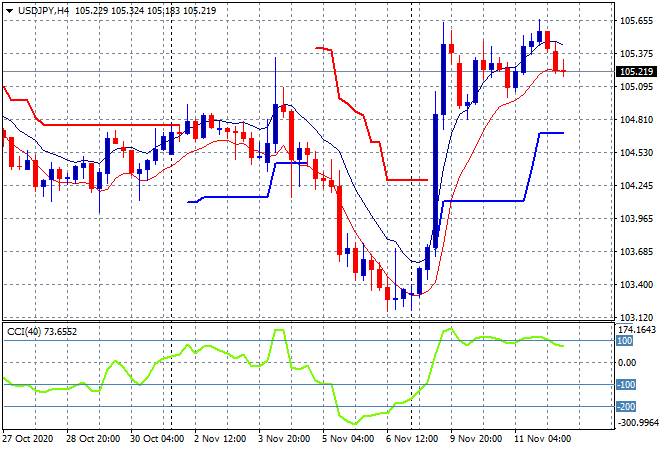Image resolution: width=660 pixels, height=450 pixels.
Task: Click the 30 Oct 04:00 time label
Action: [x=157, y=439]
